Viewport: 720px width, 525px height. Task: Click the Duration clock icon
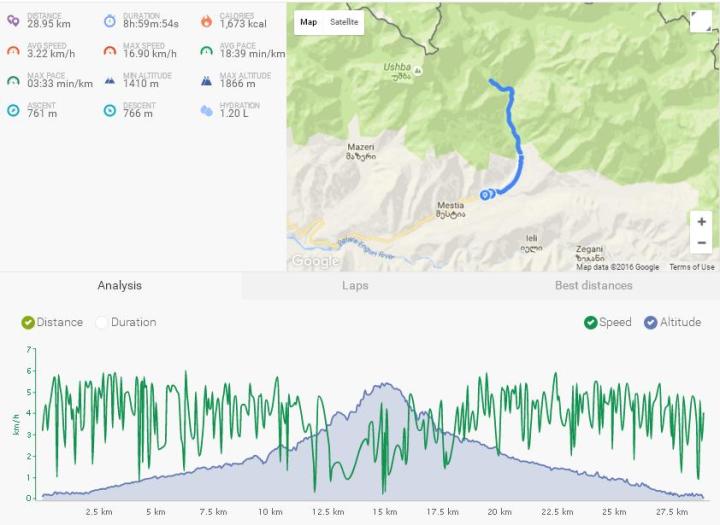click(109, 20)
